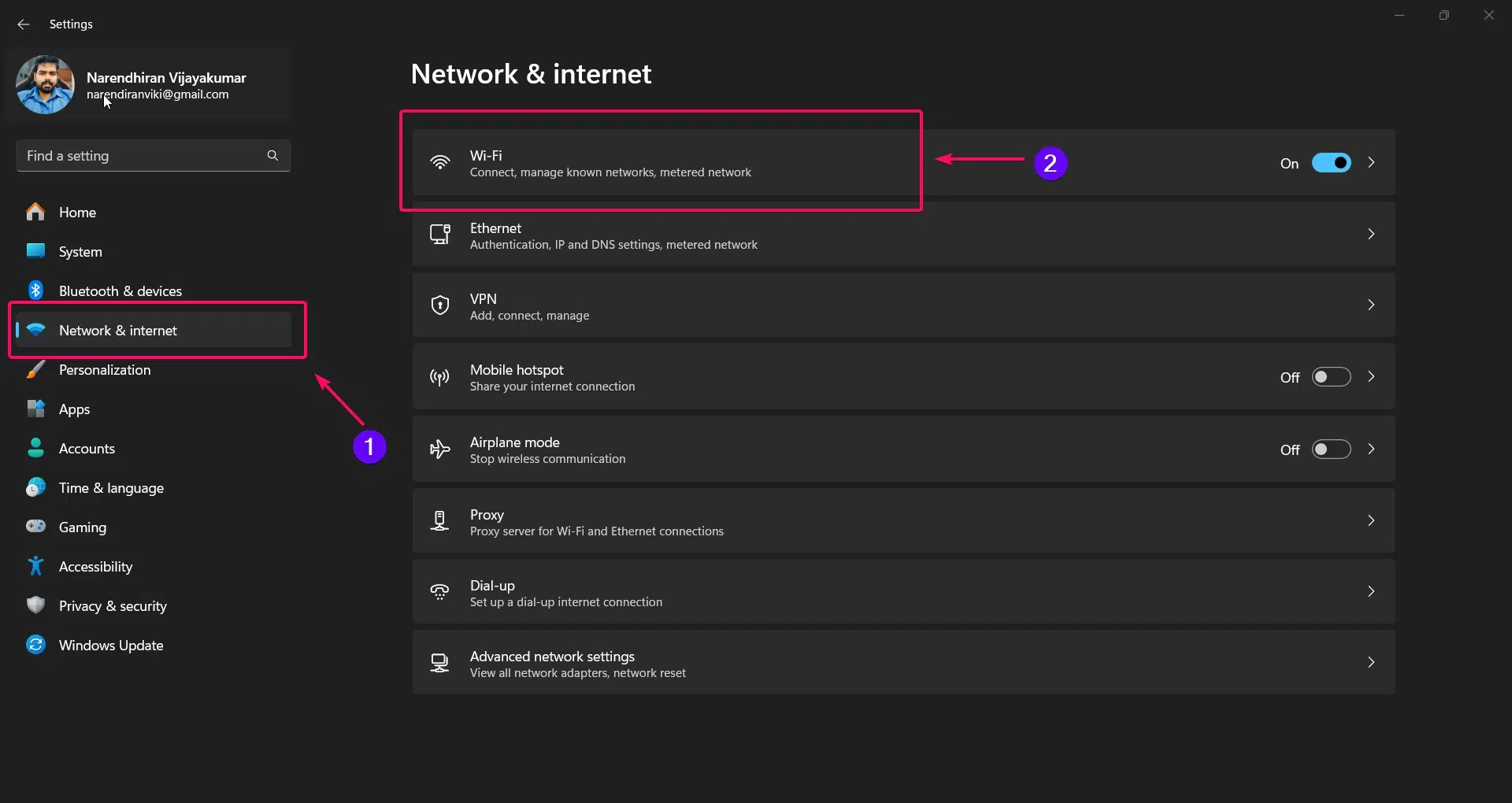Click the Airplane mode plane icon
The image size is (1512, 803).
pos(439,449)
